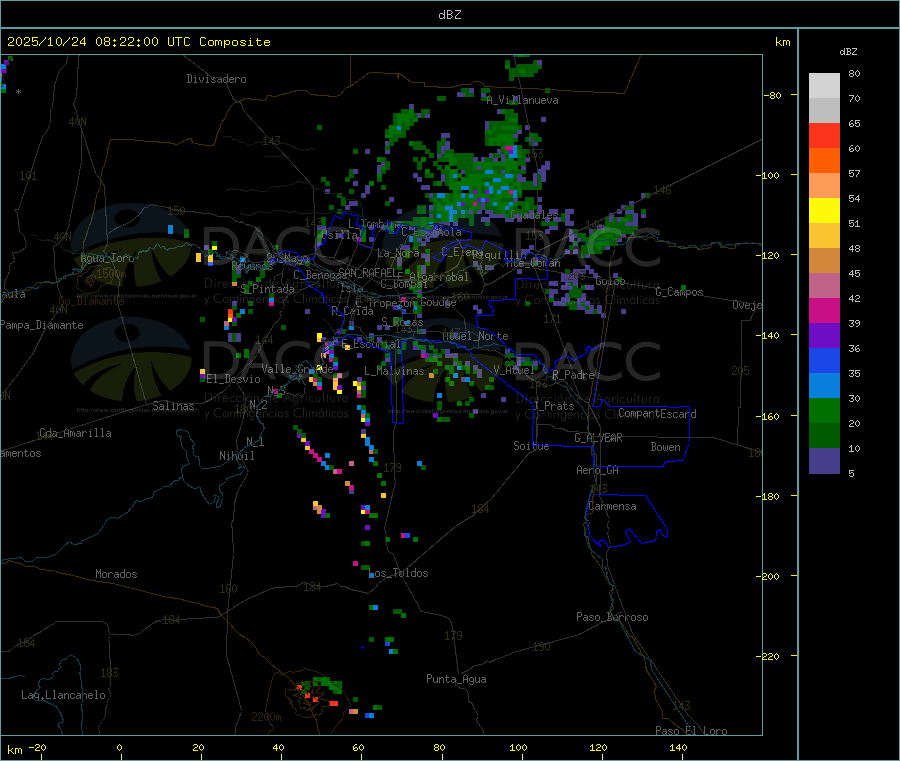Click the Nihuel_Norte label
The width and height of the screenshot is (900, 761).
point(475,336)
